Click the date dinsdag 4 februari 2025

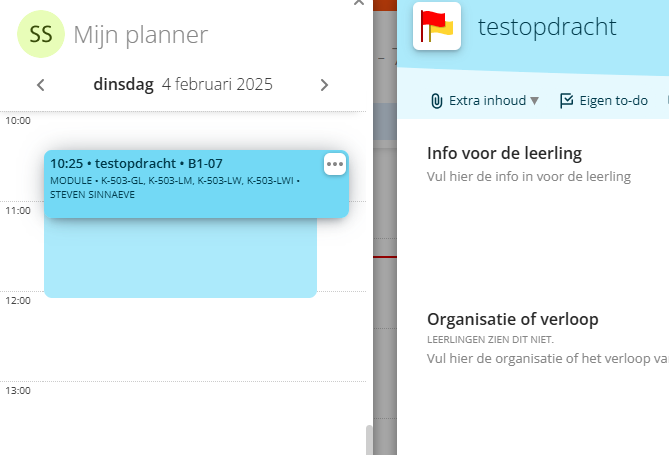coord(182,85)
